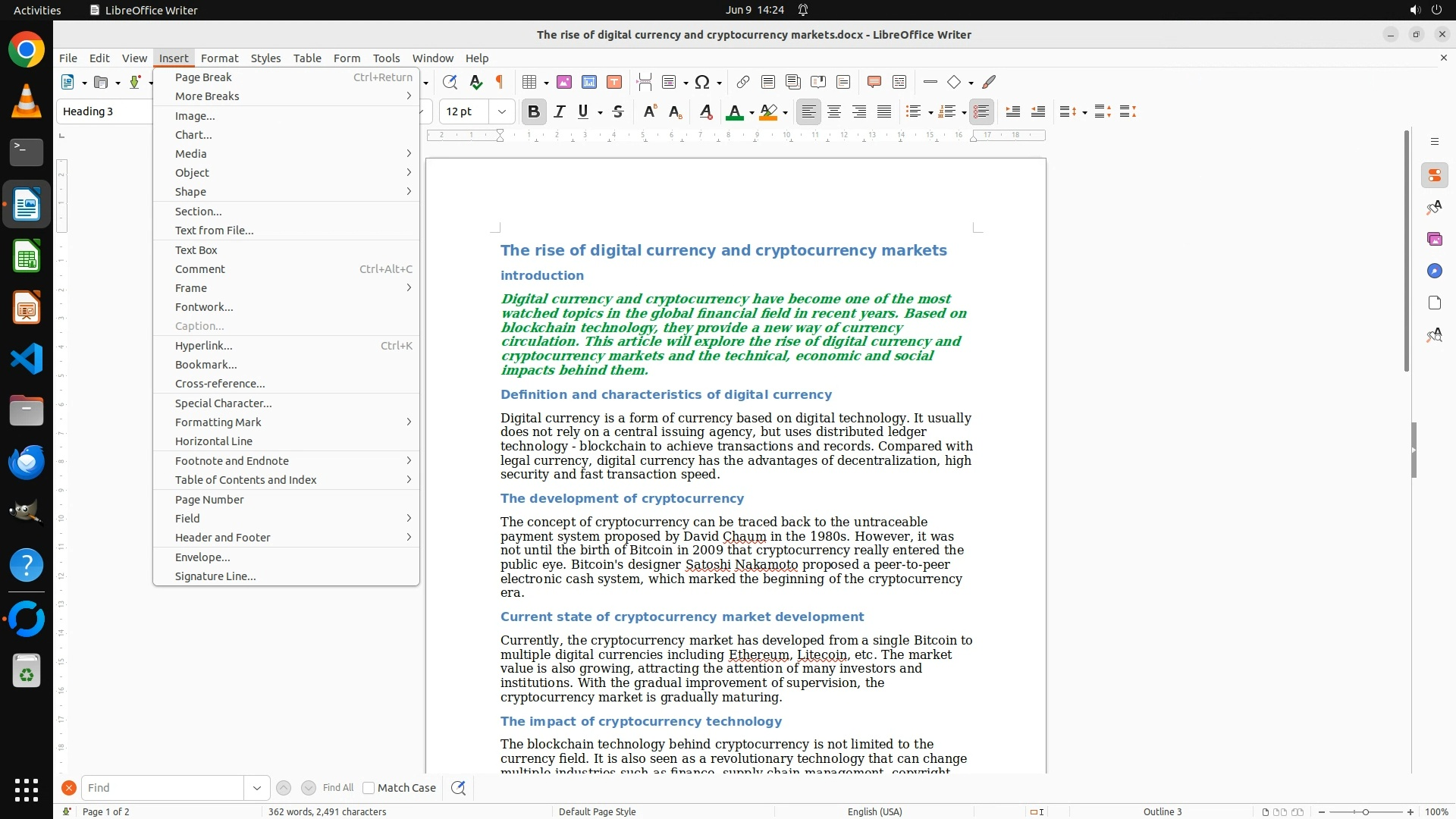Viewport: 1456px width, 819px height.
Task: Expand the Find field history dropdown
Action: click(257, 788)
